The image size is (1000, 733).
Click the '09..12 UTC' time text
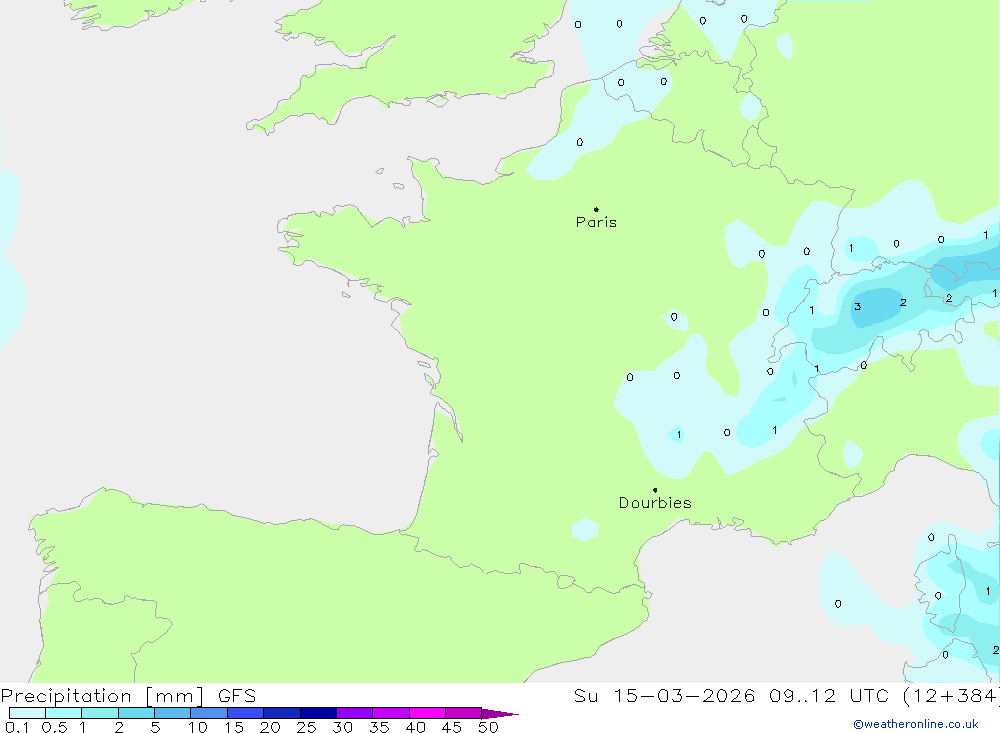(828, 696)
